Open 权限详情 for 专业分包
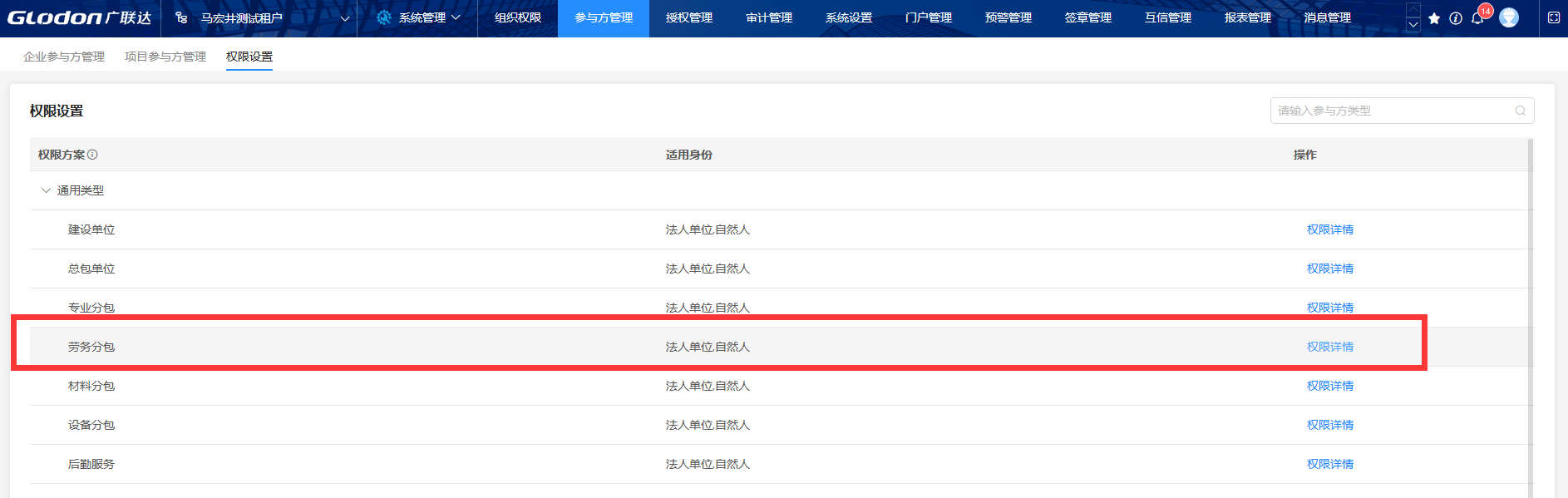The height and width of the screenshot is (498, 1568). coord(1330,308)
